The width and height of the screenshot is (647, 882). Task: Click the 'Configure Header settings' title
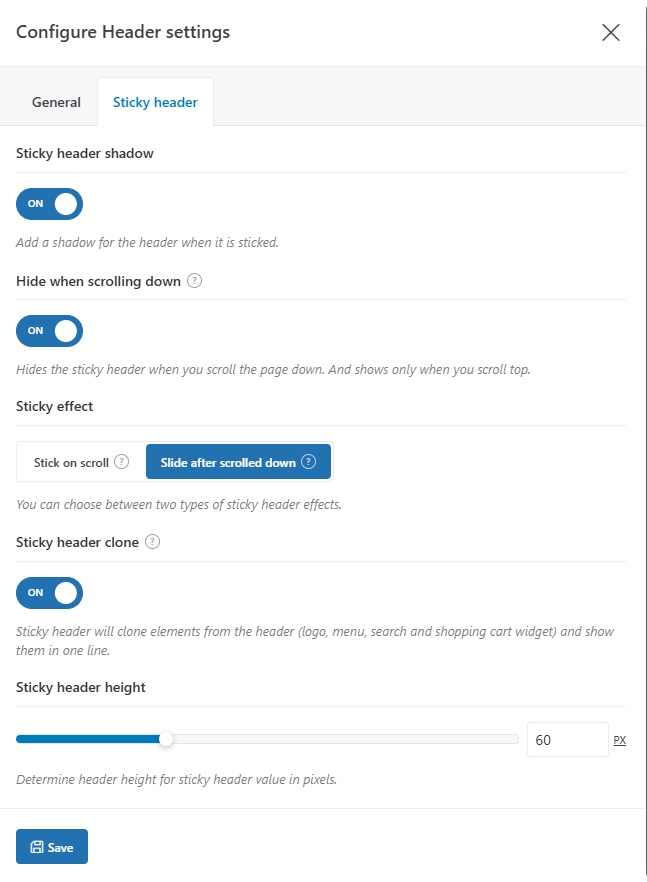pyautogui.click(x=123, y=32)
